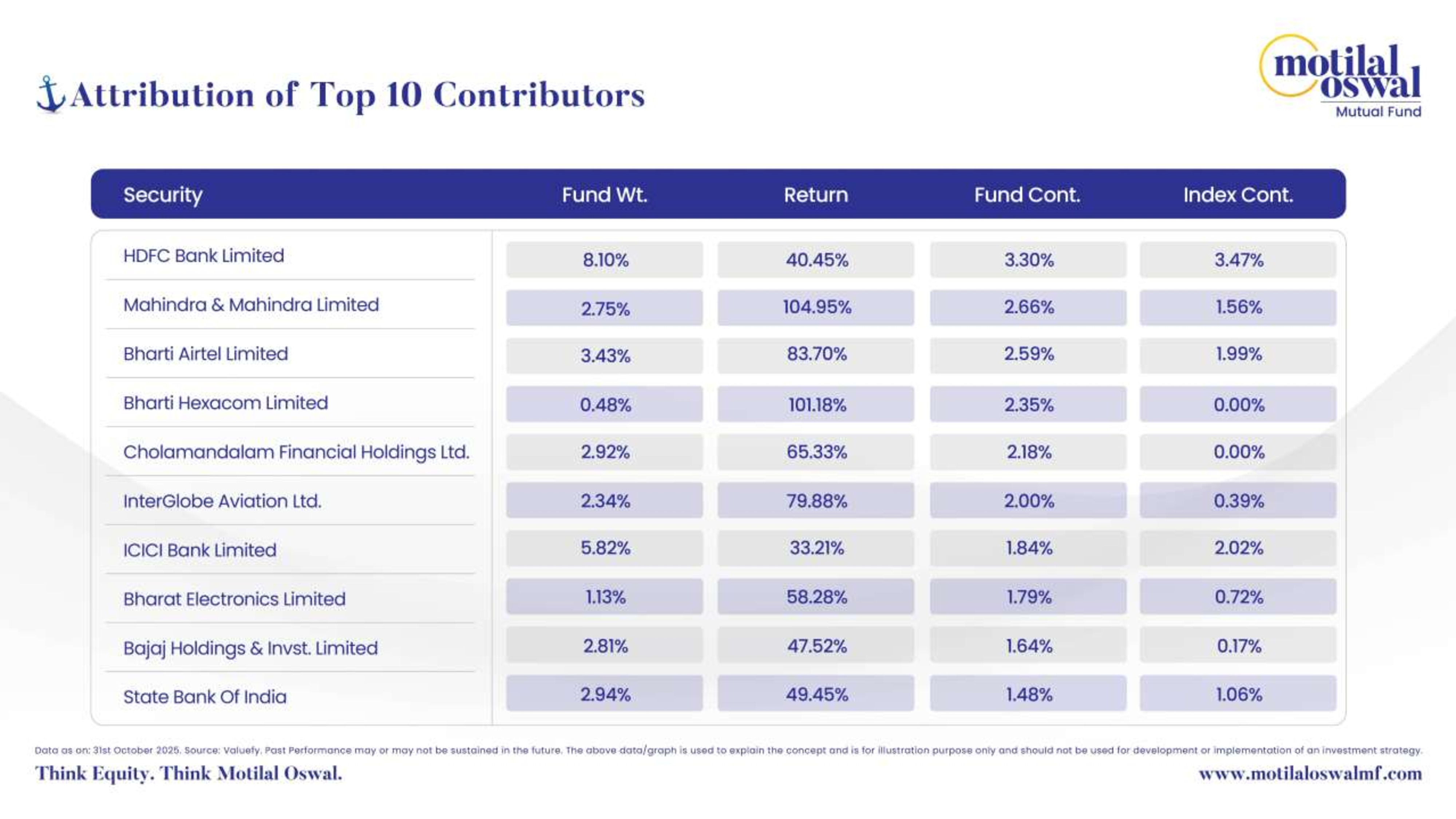Select the 104.95% return cell
The height and width of the screenshot is (819, 1456).
[x=816, y=308]
